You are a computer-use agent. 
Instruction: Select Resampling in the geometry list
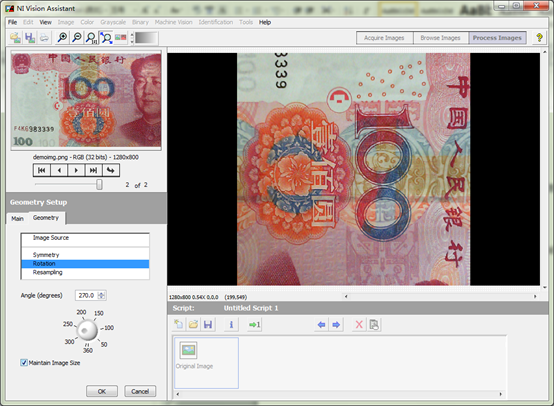click(85, 272)
